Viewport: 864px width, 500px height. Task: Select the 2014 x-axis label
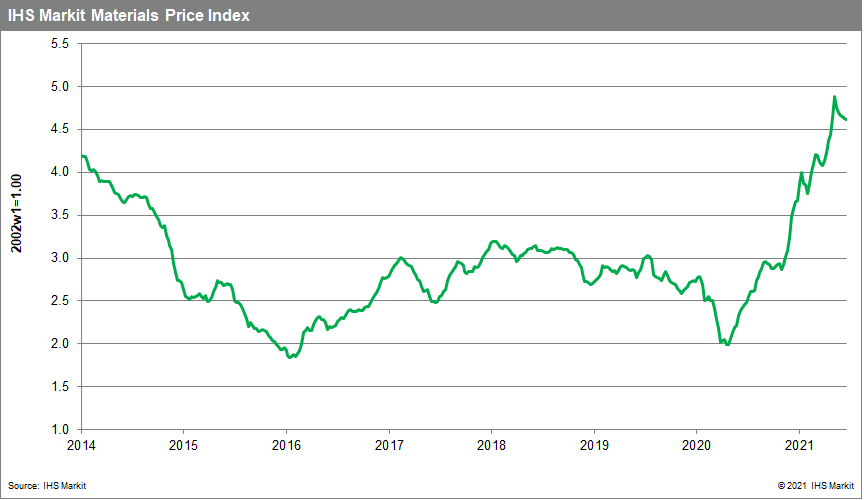click(x=80, y=443)
